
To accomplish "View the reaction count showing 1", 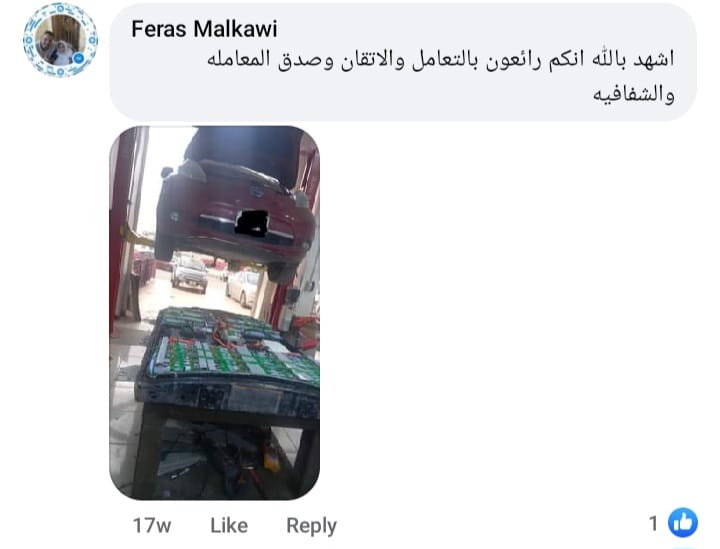I will [x=653, y=523].
